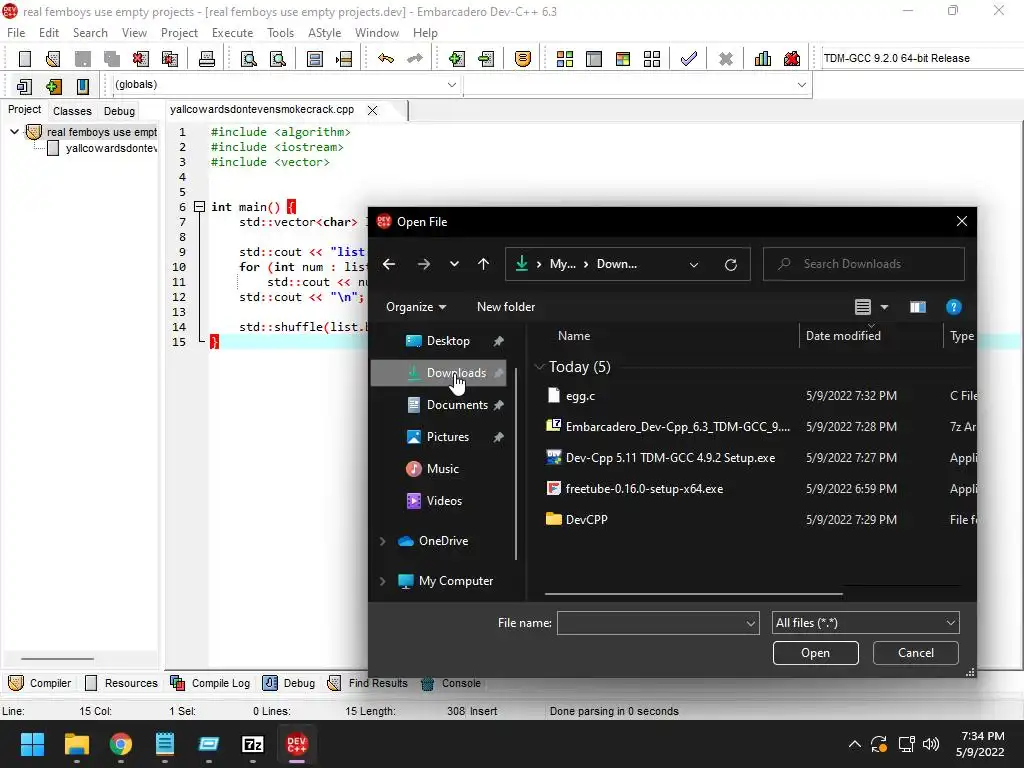
Task: Open Chrome from the taskbar
Action: [121, 744]
